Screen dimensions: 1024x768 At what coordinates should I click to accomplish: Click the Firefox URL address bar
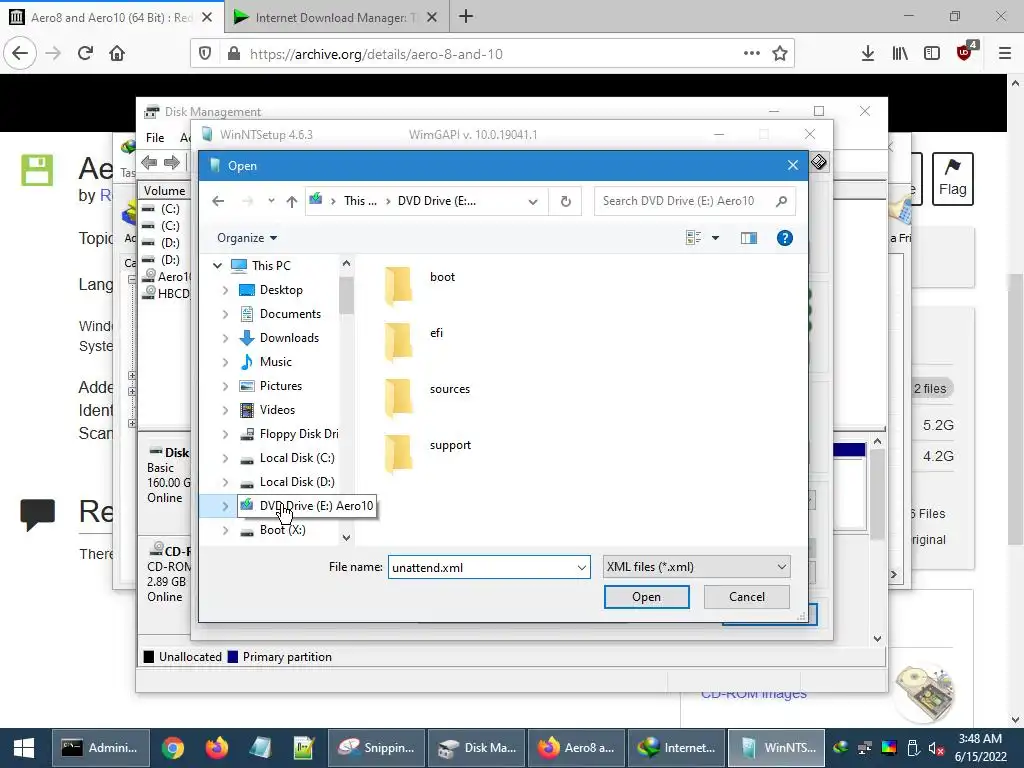click(493, 54)
